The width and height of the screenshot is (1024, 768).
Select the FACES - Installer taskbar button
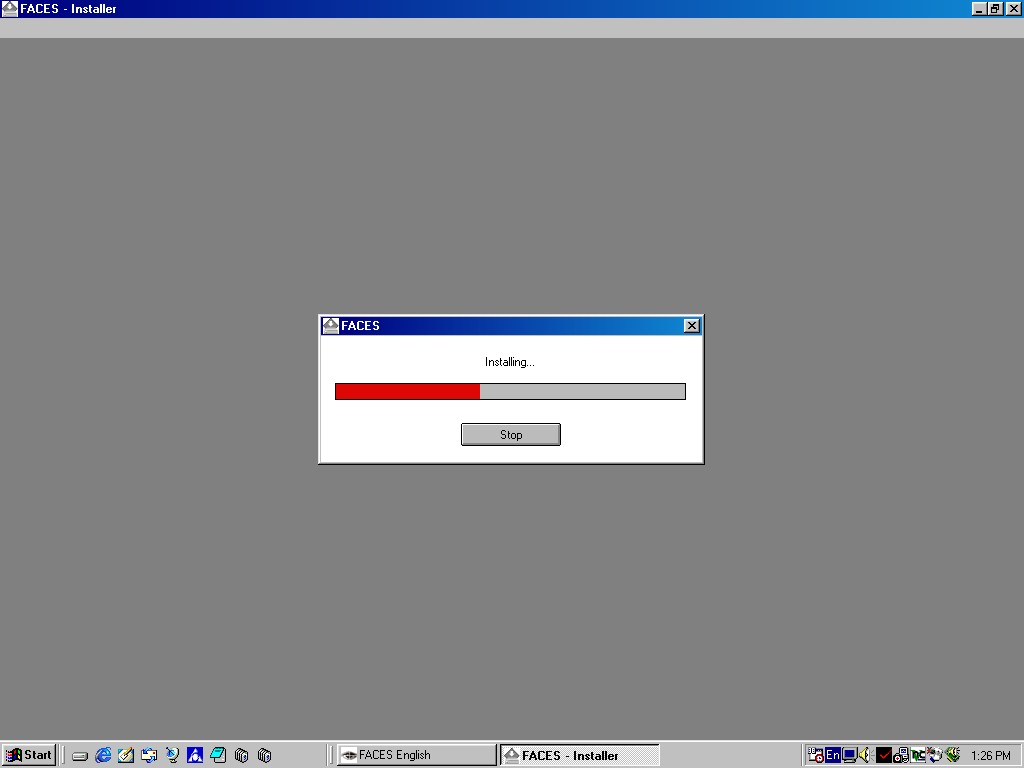[x=579, y=755]
